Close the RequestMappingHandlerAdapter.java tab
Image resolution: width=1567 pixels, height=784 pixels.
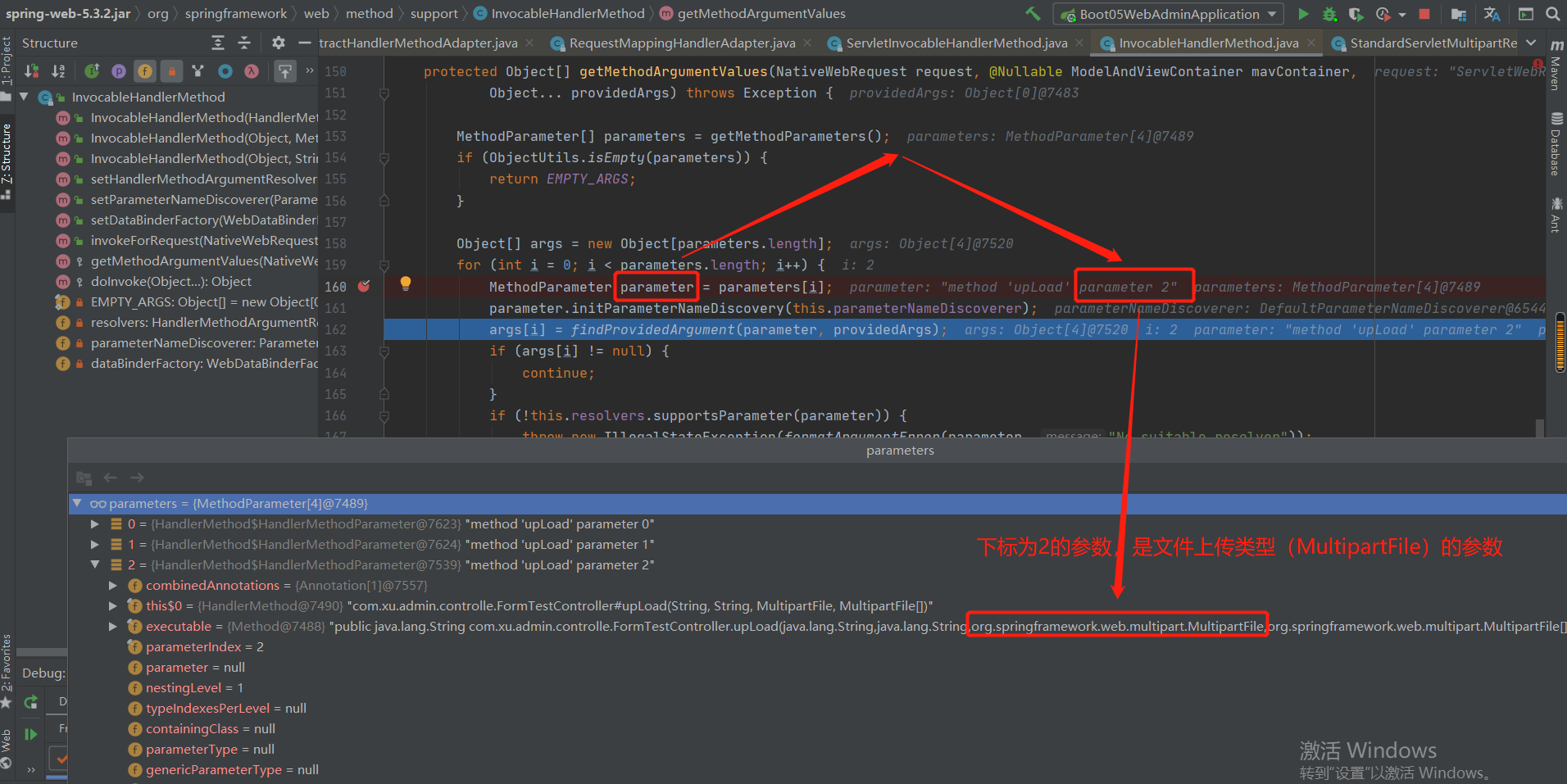coord(808,43)
